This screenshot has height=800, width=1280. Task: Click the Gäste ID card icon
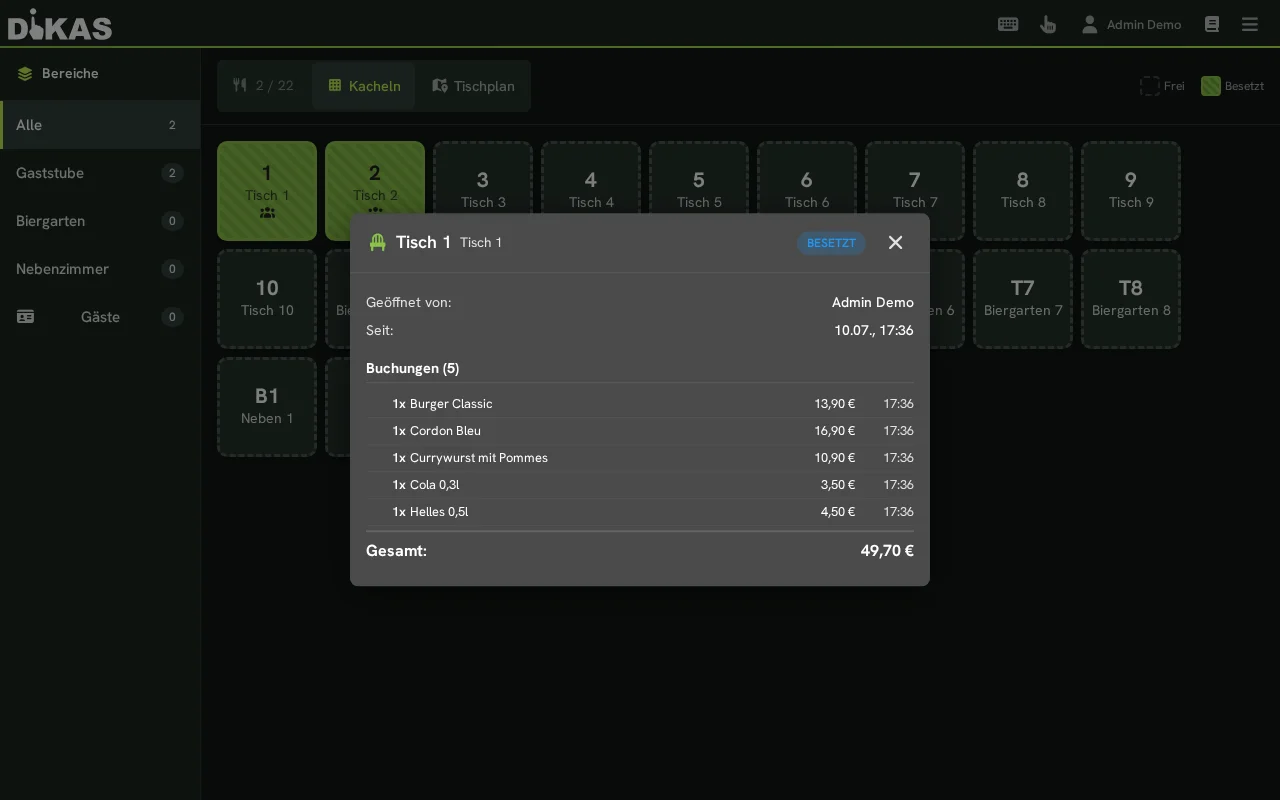coord(25,317)
